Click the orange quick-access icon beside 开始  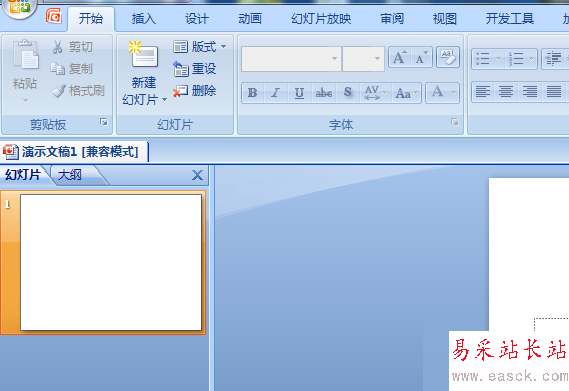point(53,16)
